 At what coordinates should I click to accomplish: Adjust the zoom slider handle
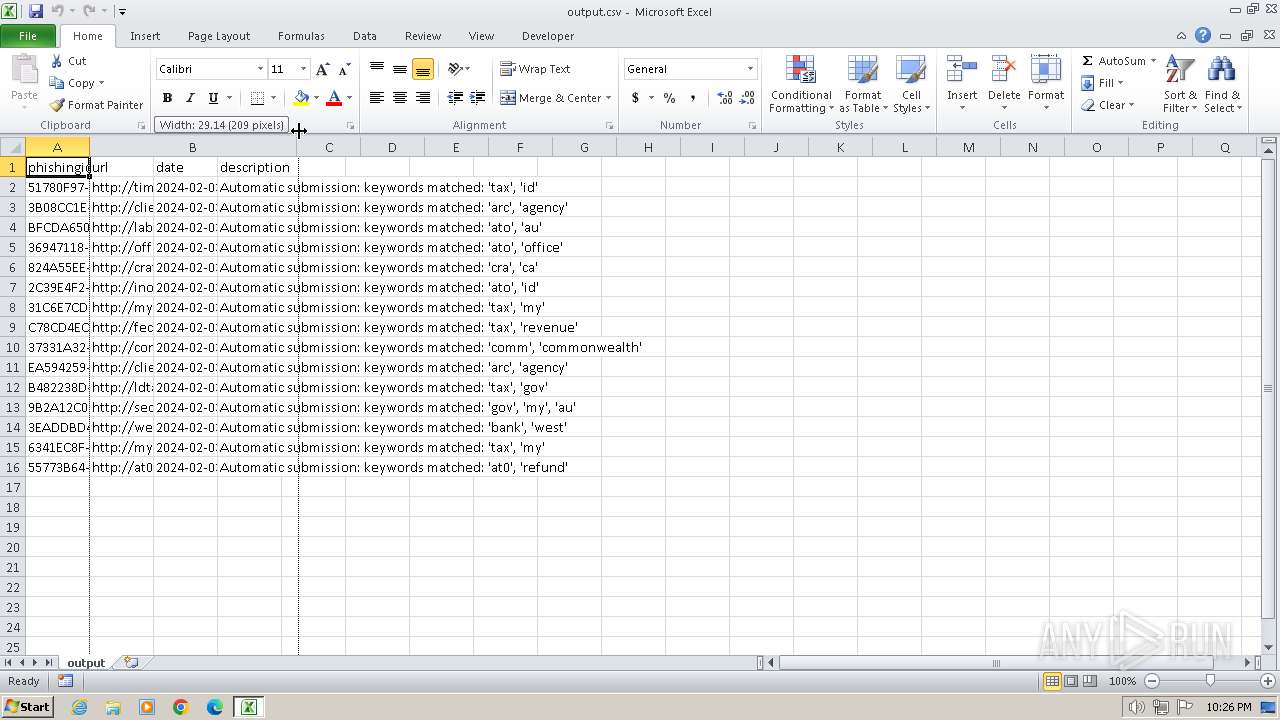click(x=1210, y=681)
